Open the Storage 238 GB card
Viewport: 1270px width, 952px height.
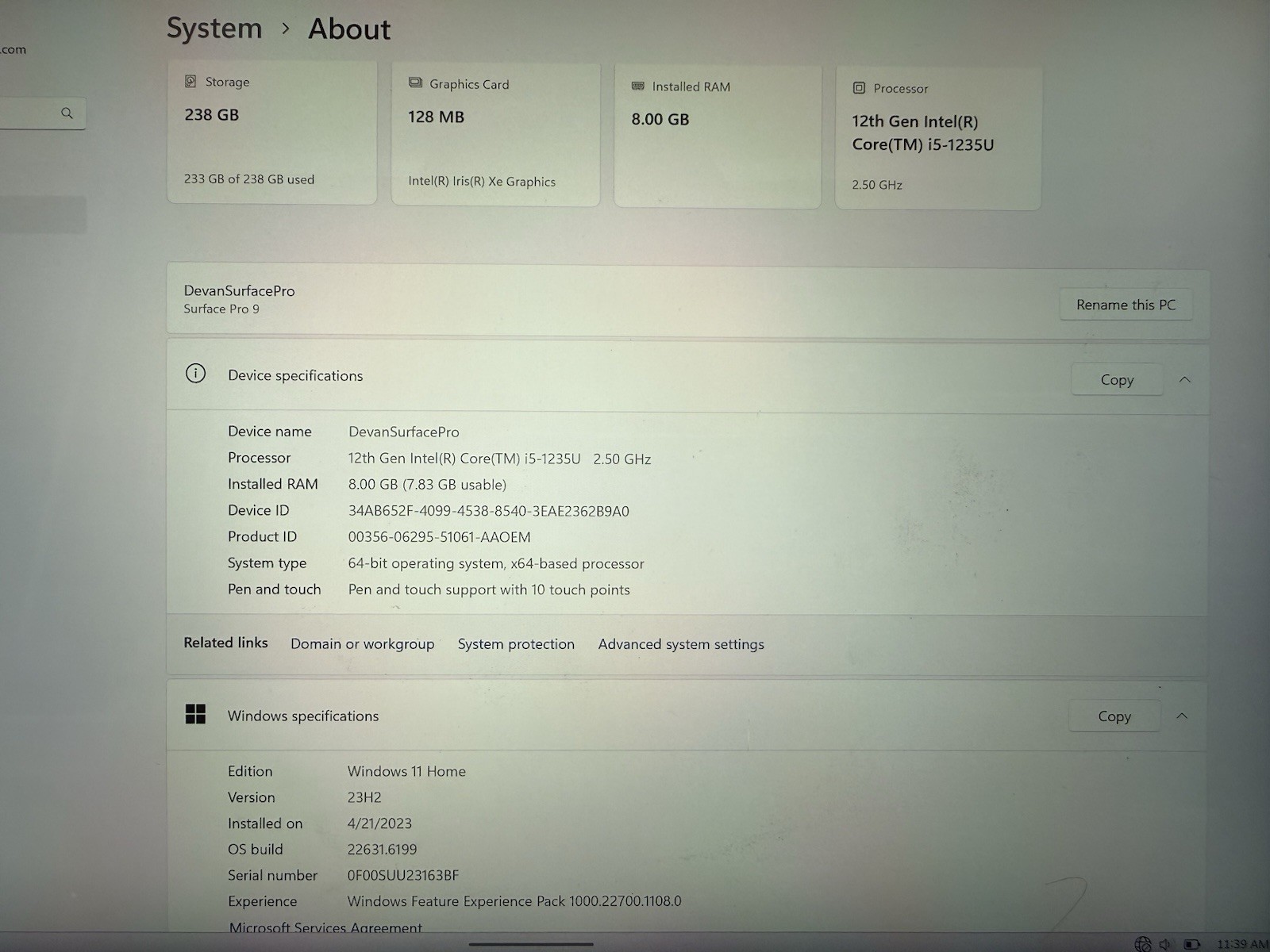(x=271, y=132)
